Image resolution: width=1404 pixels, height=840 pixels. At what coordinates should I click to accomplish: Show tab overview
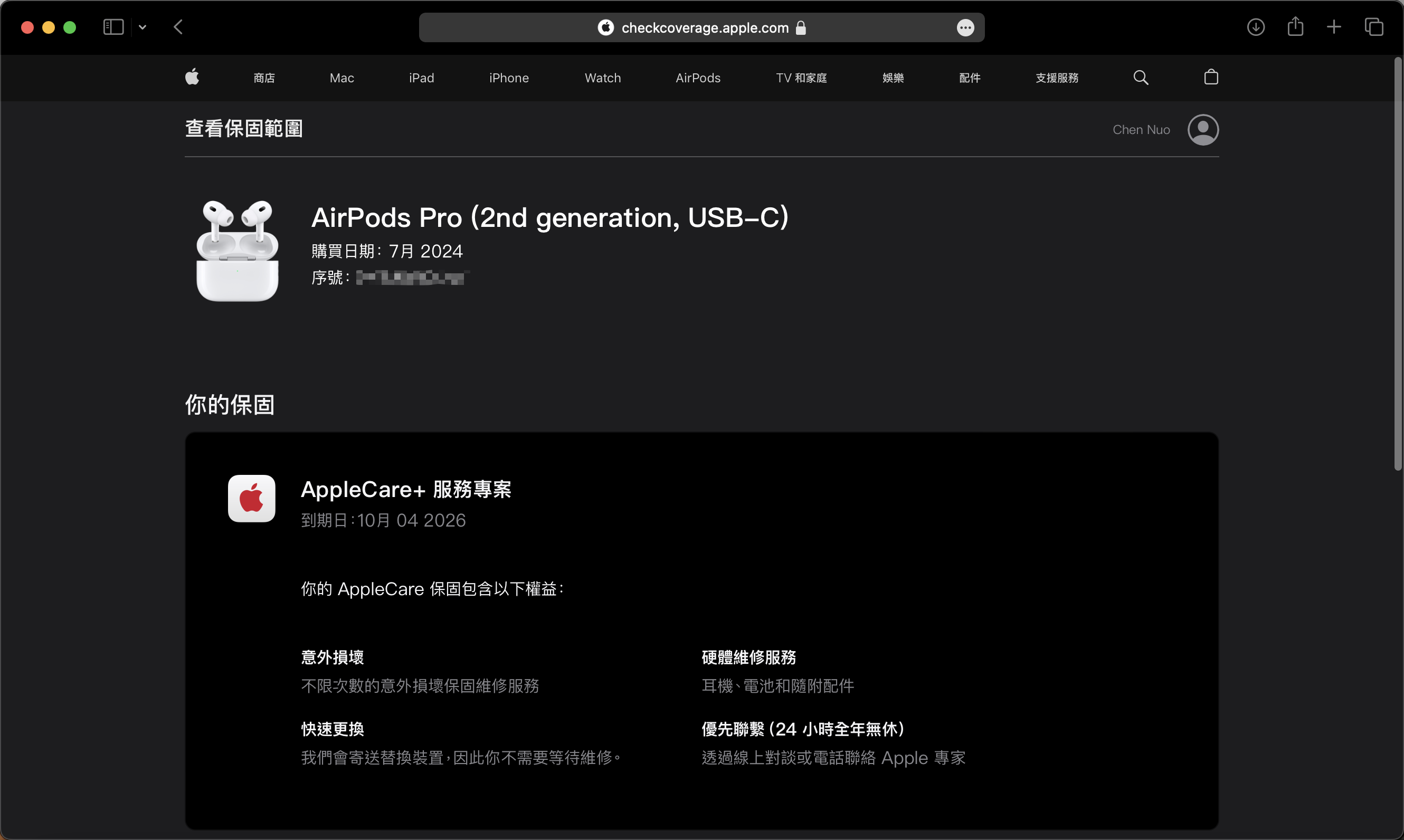click(1374, 27)
